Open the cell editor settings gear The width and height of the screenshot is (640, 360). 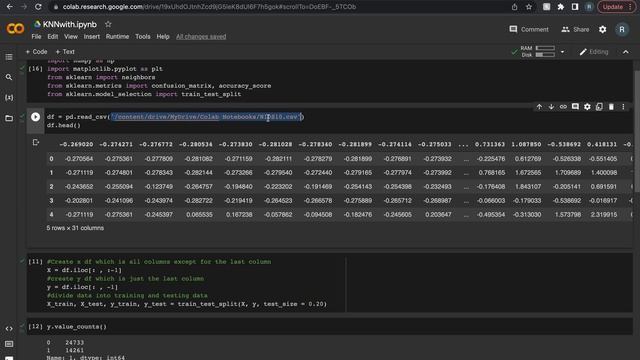tap(587, 107)
